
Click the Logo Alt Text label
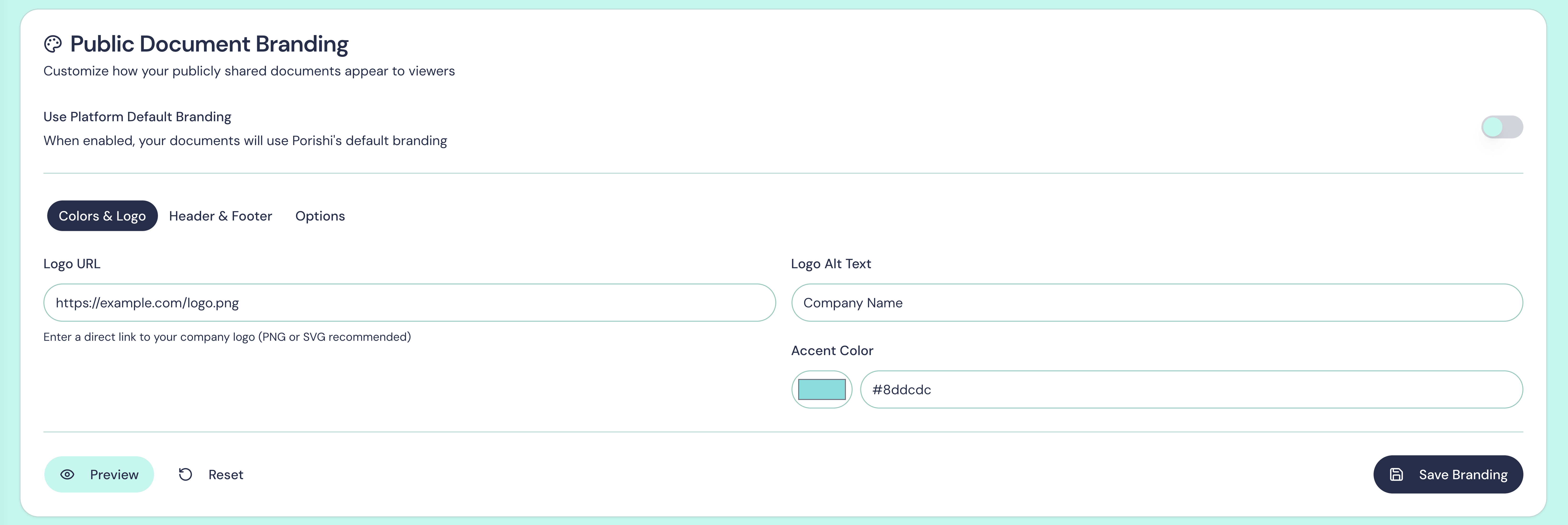pos(831,264)
